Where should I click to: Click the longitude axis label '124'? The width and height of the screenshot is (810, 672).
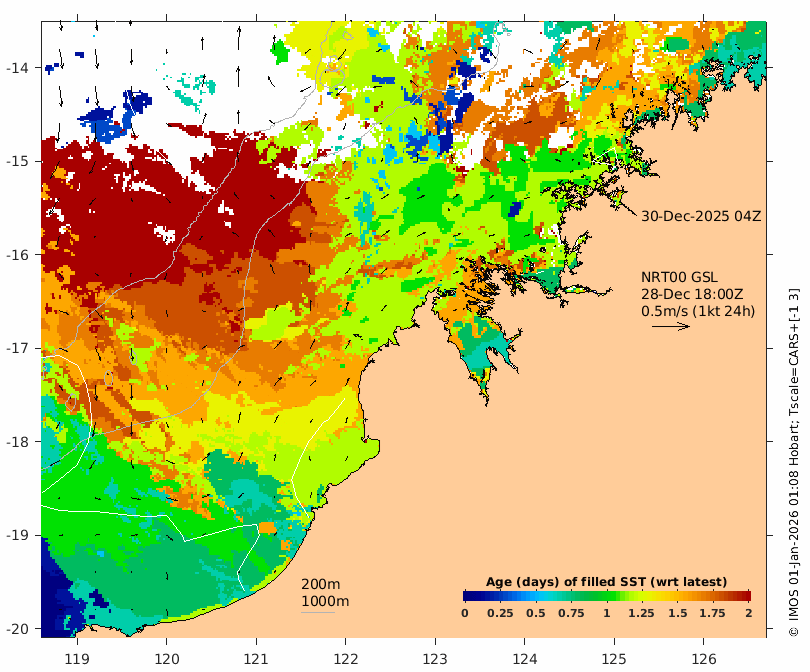pos(525,659)
